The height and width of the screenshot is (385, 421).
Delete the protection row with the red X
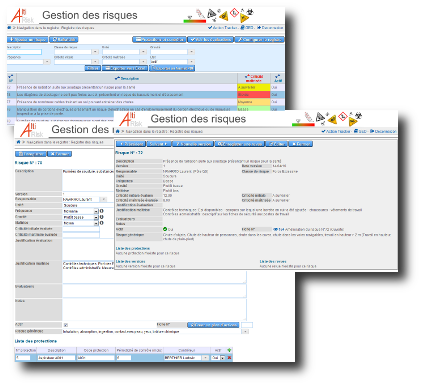point(229,358)
